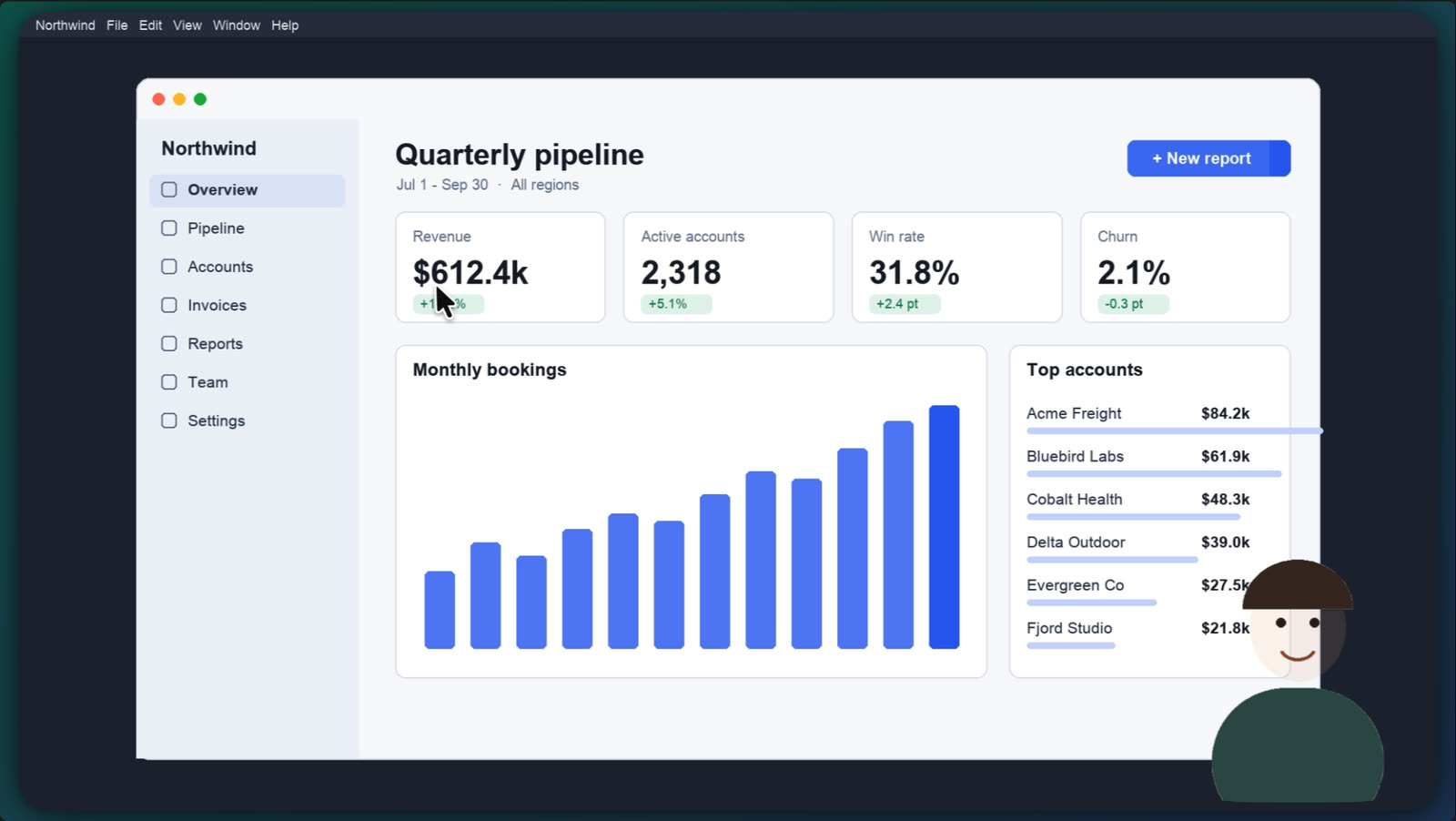
Task: Open the Northwind app menu in menu bar
Action: click(x=66, y=25)
